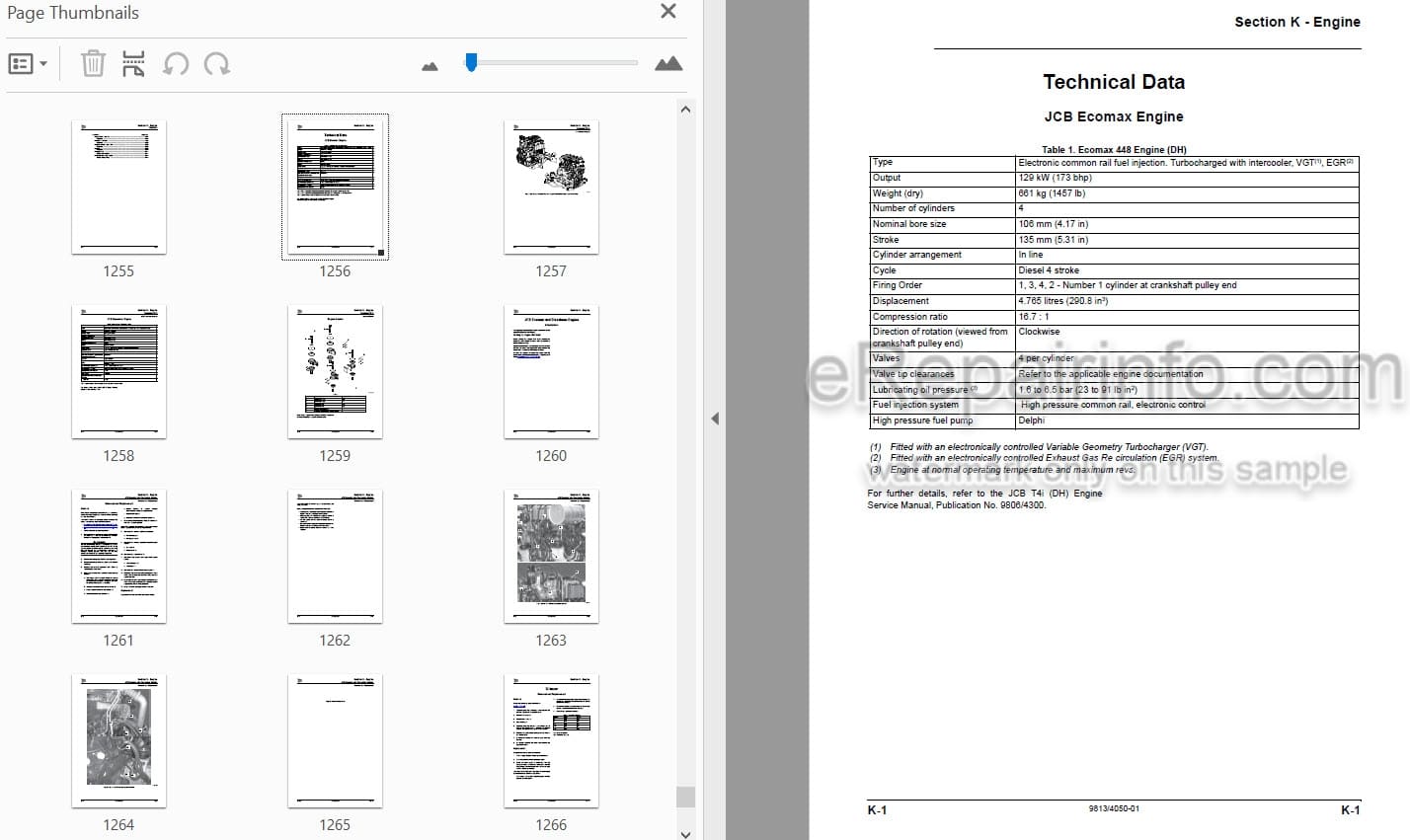Click the '16.7 : 1' compression ratio value
Screen dimensions: 1410x840
[x=1034, y=317]
